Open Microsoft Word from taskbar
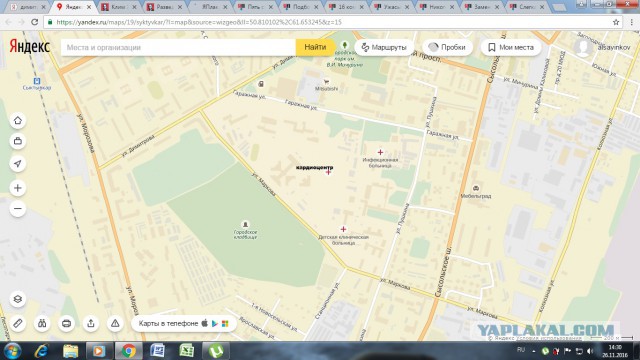This screenshot has width=640, height=360. 158,351
